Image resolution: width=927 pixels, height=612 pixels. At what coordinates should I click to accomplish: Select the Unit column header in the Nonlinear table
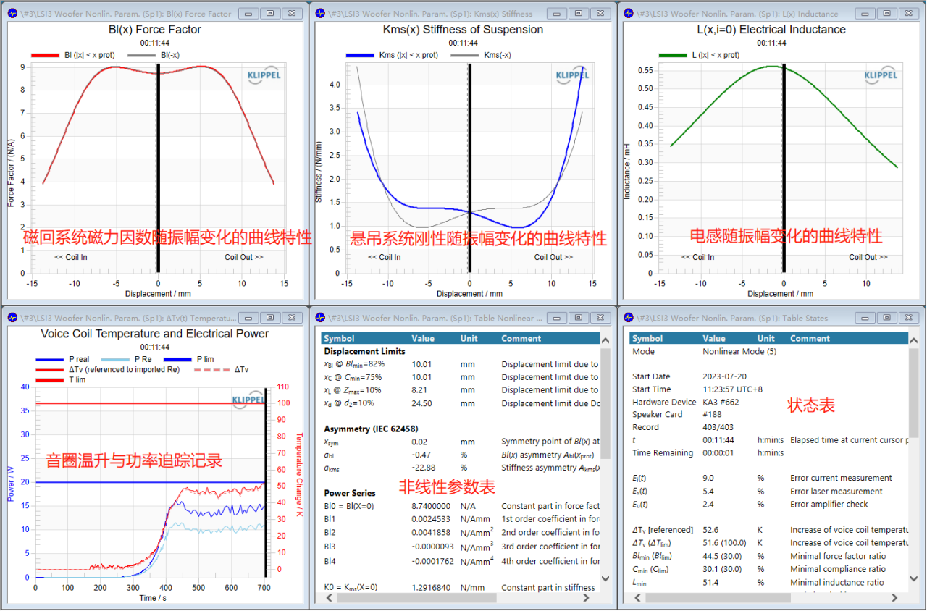coord(469,339)
